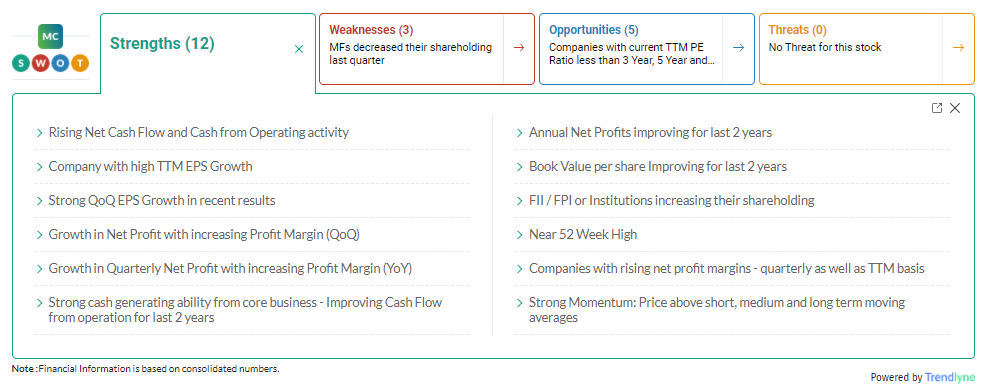
Task: Open 'Strong QoQ EPS Growth in recent results'
Action: [x=162, y=201]
